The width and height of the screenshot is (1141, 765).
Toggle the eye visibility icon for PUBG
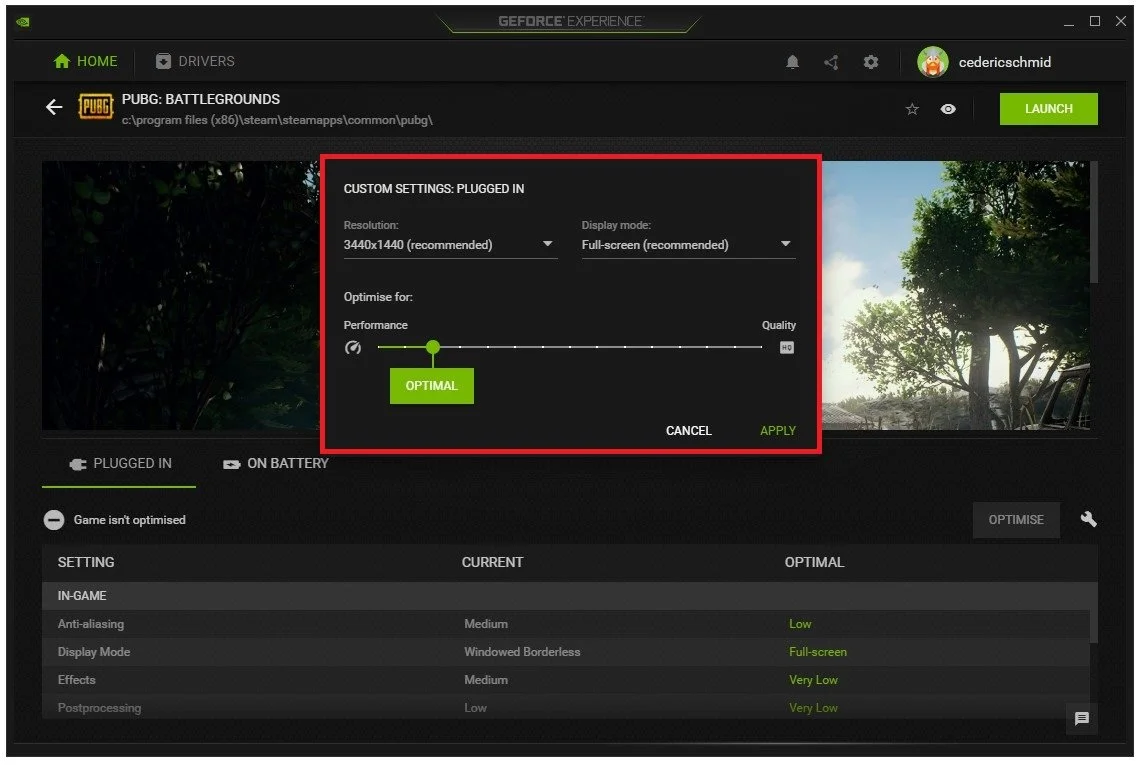(947, 109)
